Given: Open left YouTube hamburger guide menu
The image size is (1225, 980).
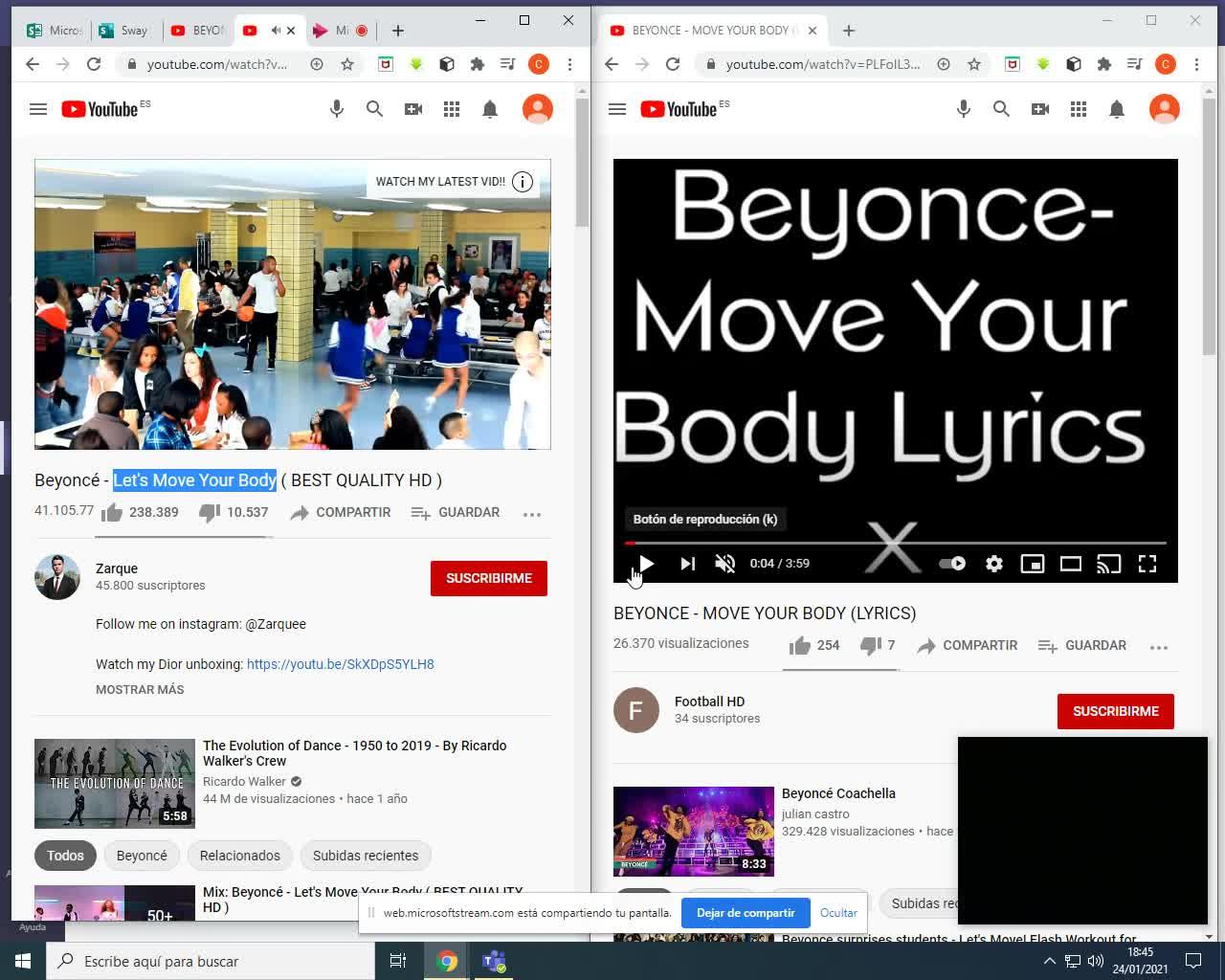Looking at the screenshot, I should click(x=38, y=109).
